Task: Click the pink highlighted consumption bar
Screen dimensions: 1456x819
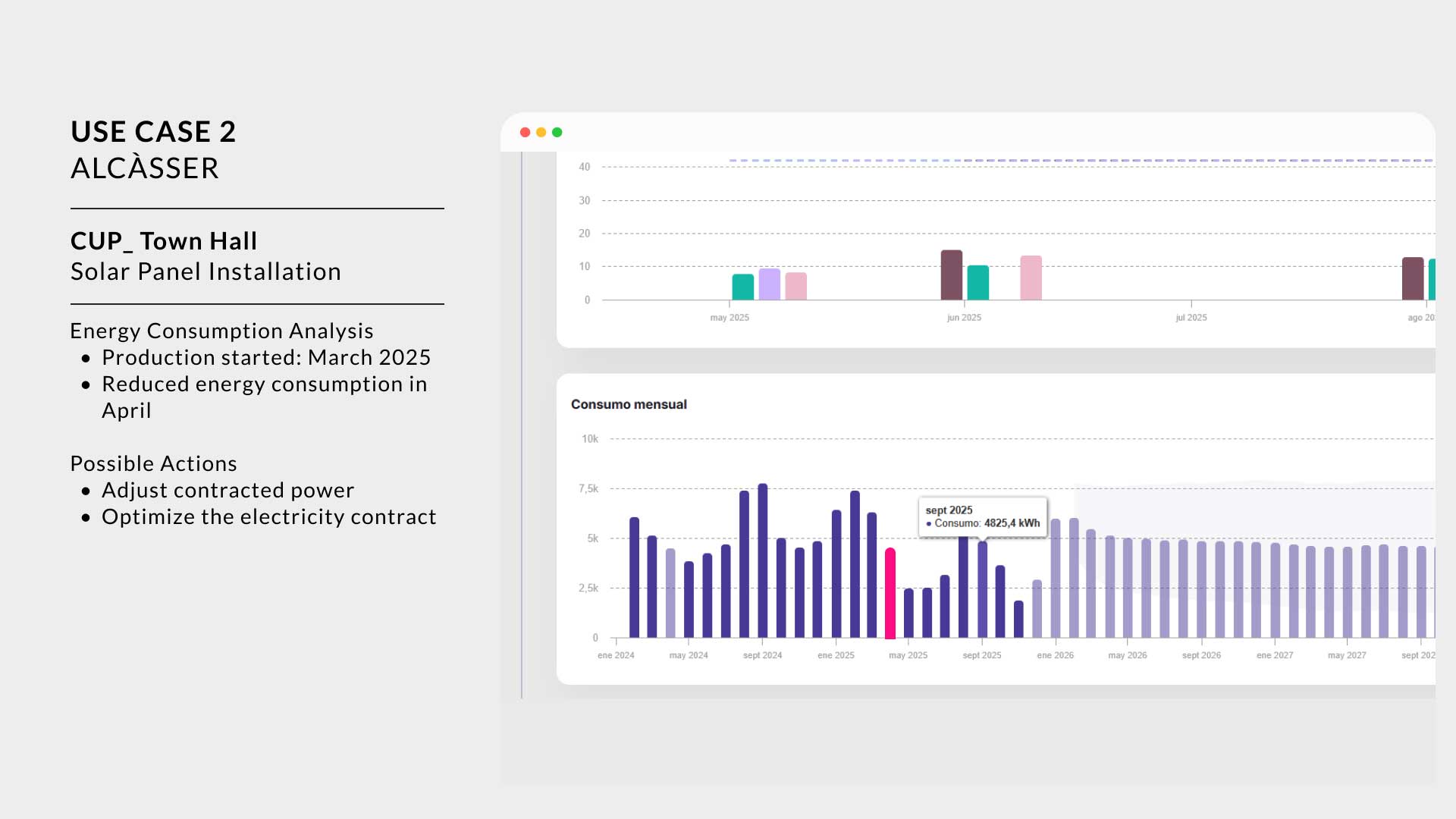Action: pos(890,593)
